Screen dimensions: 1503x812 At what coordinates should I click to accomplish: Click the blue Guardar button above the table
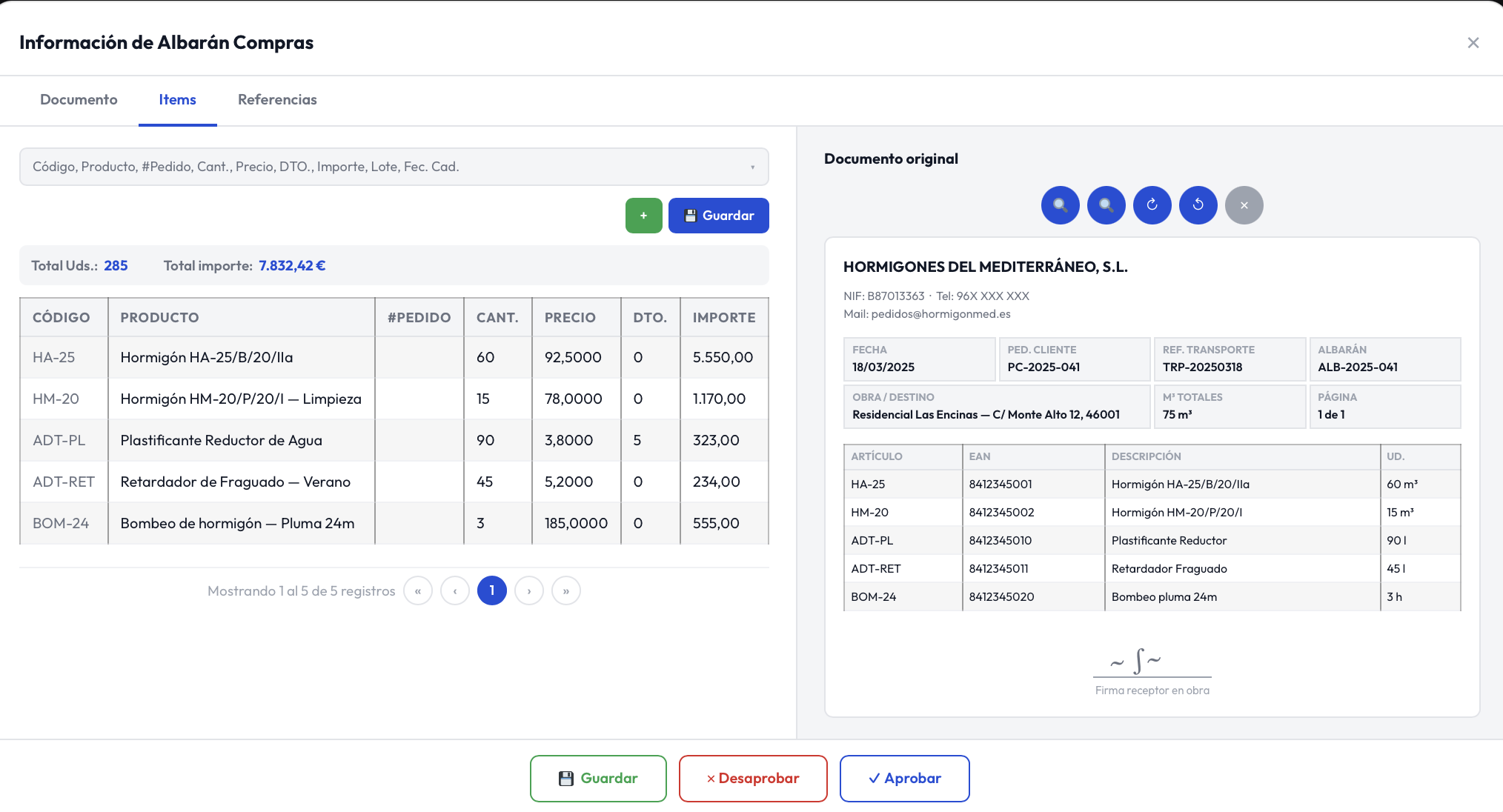pyautogui.click(x=718, y=216)
